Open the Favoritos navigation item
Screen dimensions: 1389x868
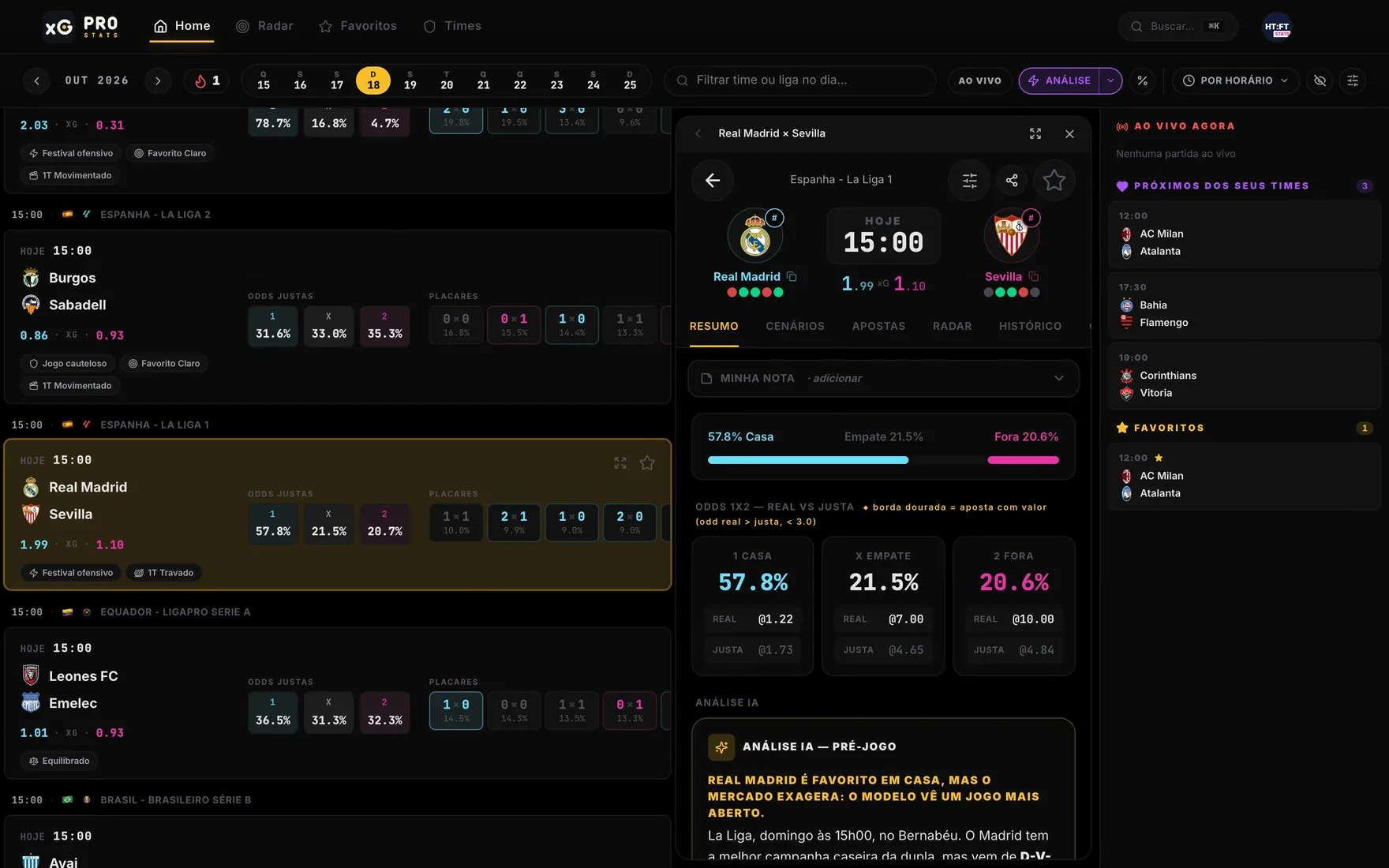click(358, 26)
